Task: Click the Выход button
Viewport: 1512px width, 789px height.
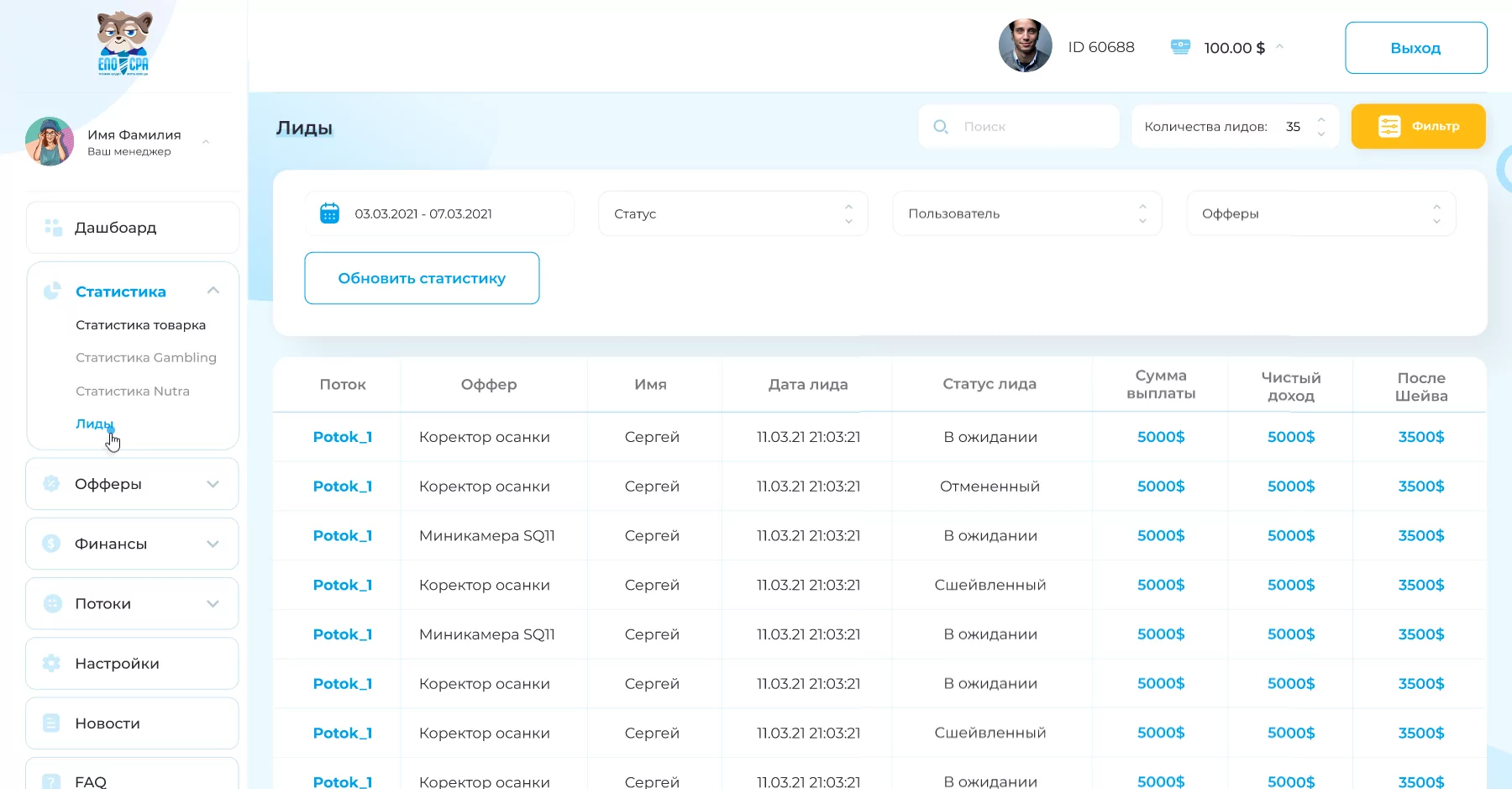Action: [x=1416, y=48]
